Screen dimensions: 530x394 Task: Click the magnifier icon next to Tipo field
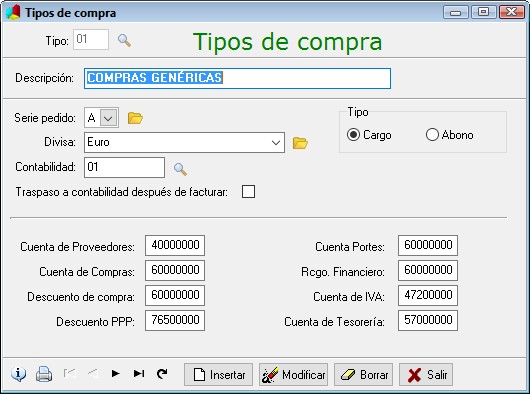point(124,41)
